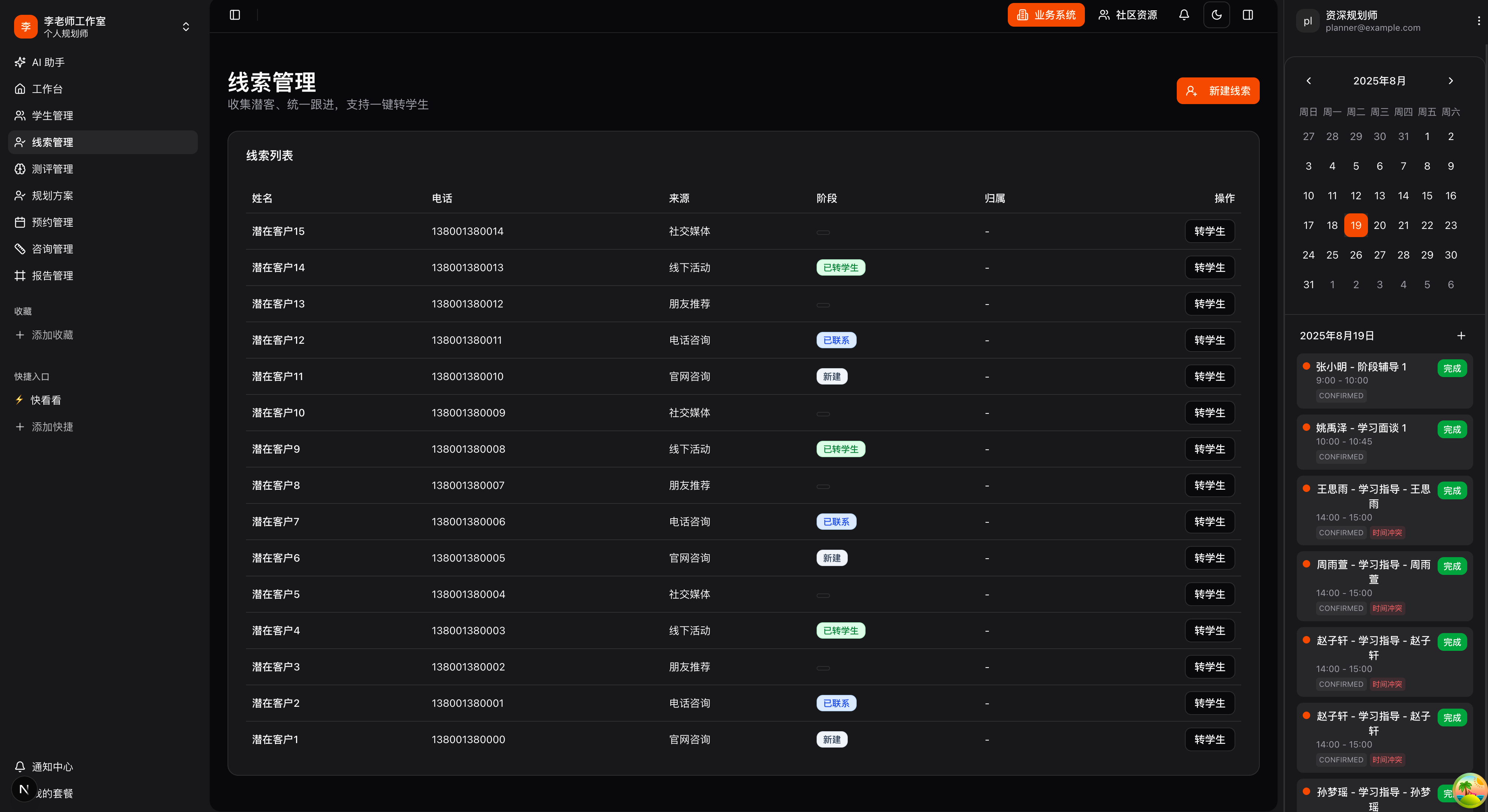This screenshot has height=812, width=1488.
Task: Select August 20 on calendar
Action: (x=1379, y=225)
